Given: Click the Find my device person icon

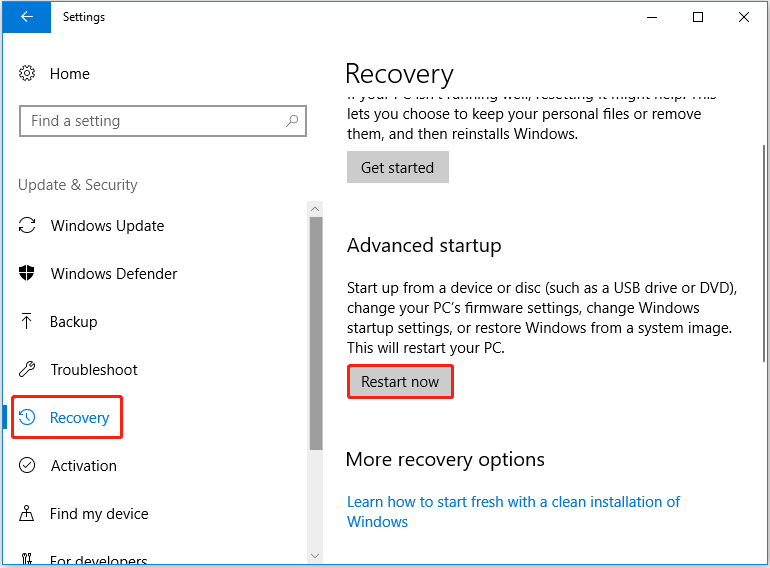Looking at the screenshot, I should pos(27,513).
